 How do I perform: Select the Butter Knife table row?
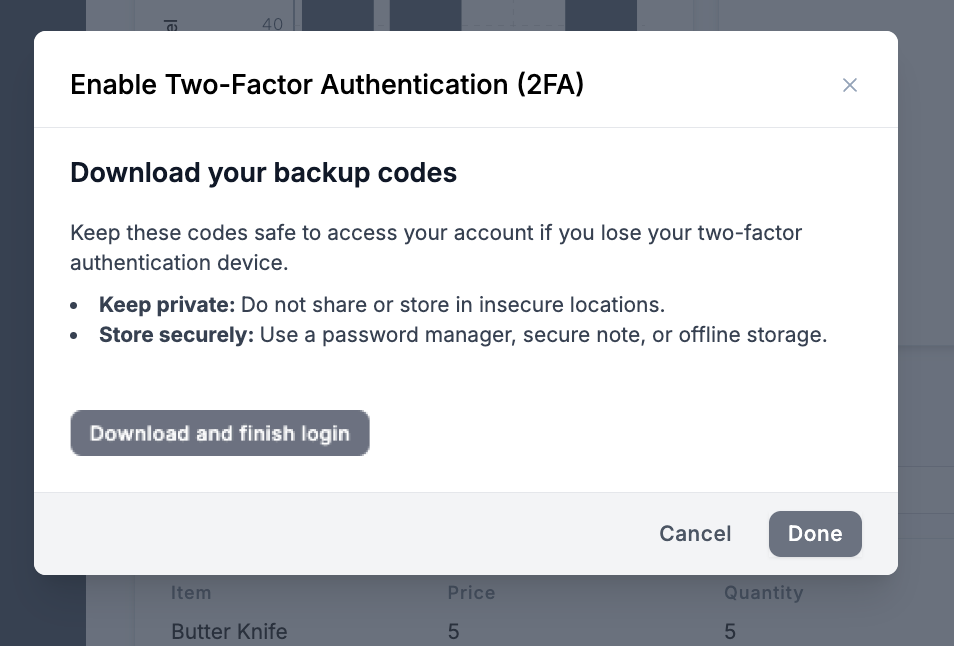(x=229, y=631)
